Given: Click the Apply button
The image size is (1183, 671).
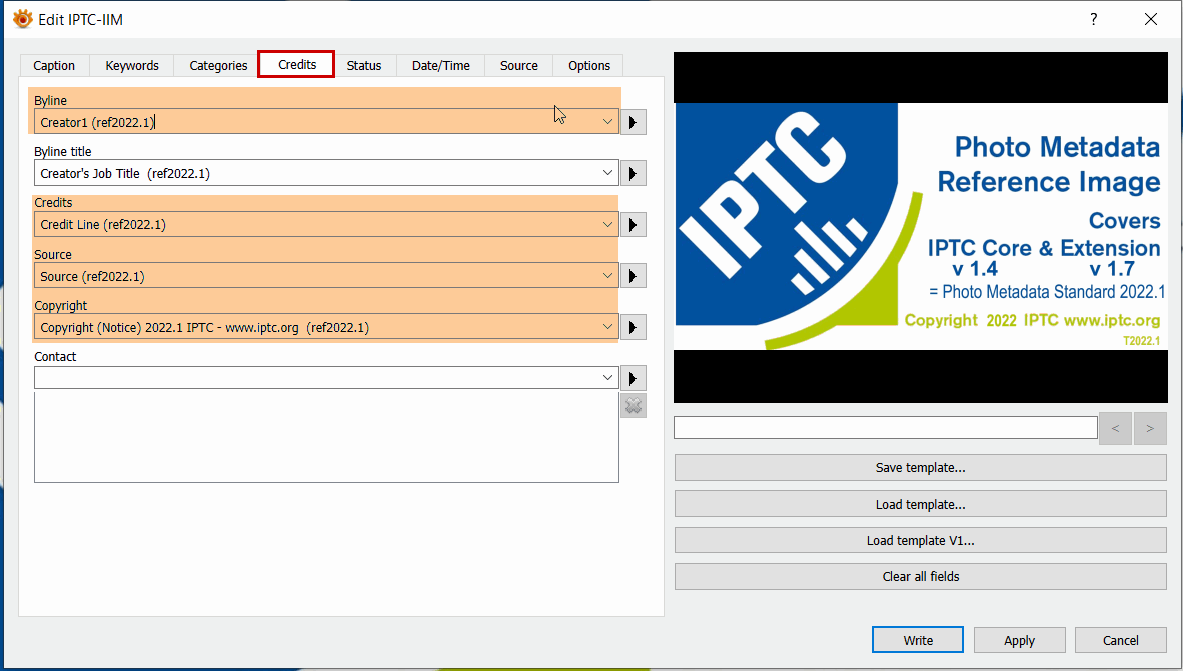Looking at the screenshot, I should coord(1019,640).
